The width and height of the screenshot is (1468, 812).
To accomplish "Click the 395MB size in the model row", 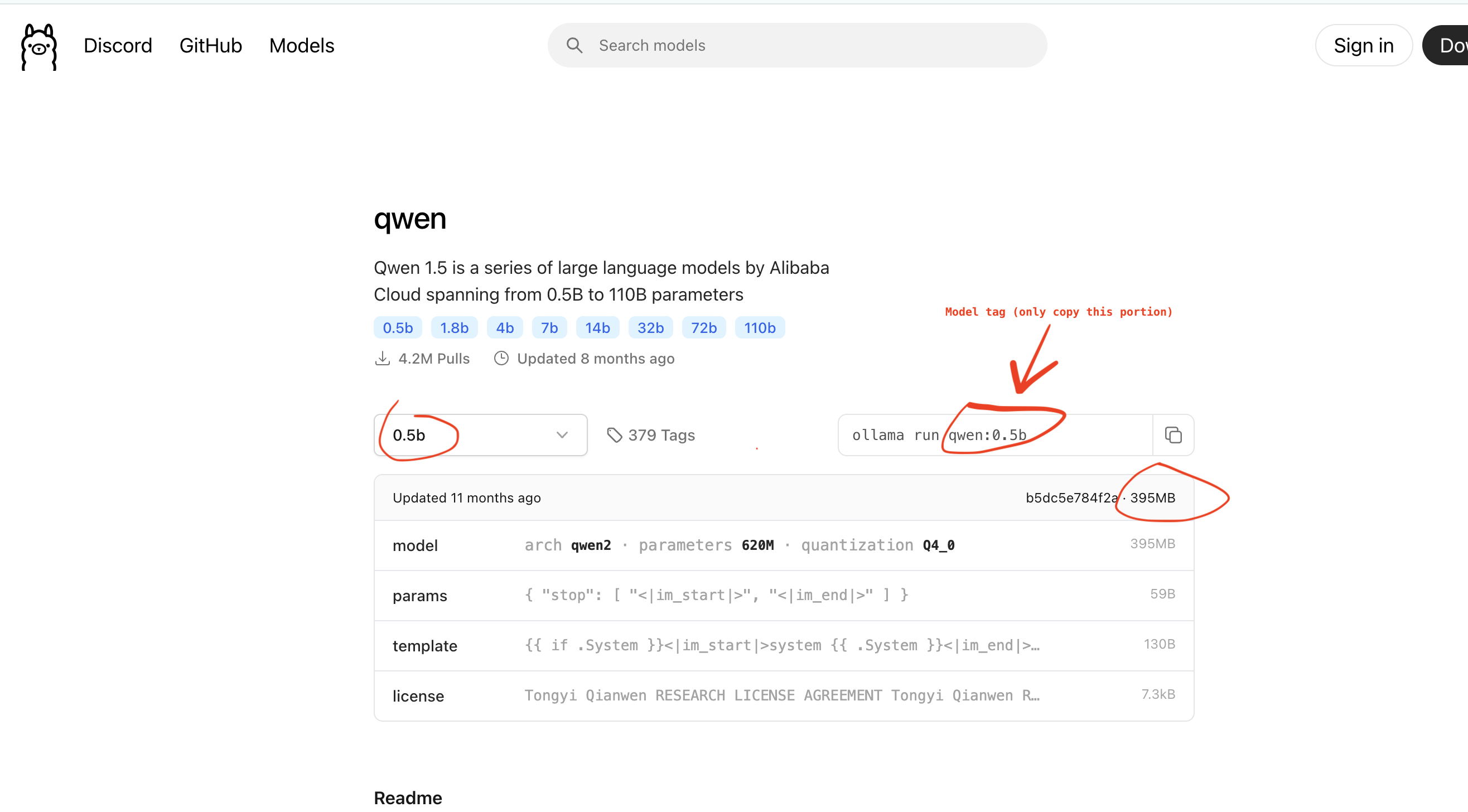I will (x=1152, y=544).
